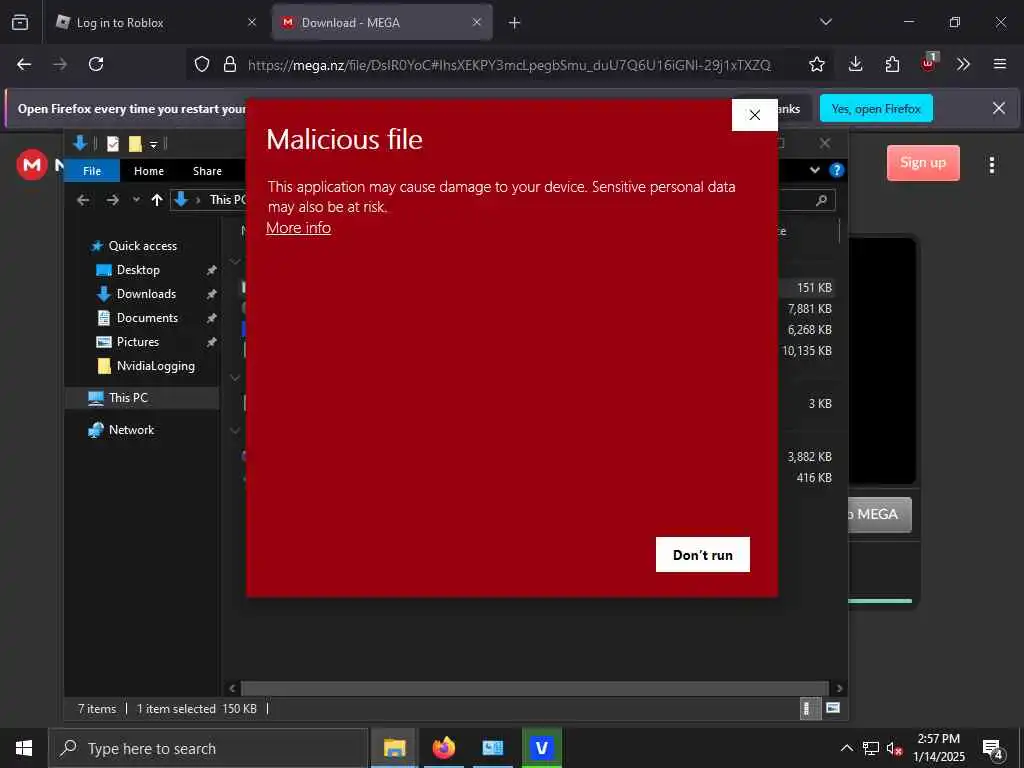Select Quick access in navigation pane
This screenshot has height=768, width=1024.
(142, 246)
